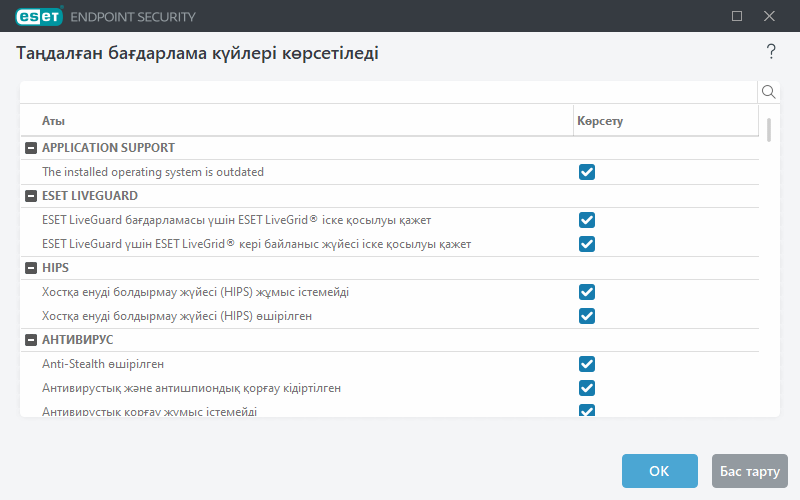Viewport: 800px width, 500px height.
Task: Select 'ESET LiveGuard үшін ESET LiveGrid кері байланыс' row
Action: click(x=256, y=244)
